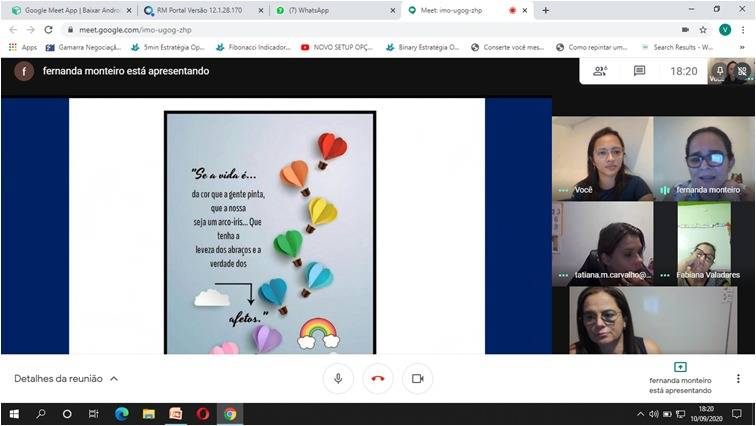The image size is (756, 426).
Task: Select Fabiana Valadares' video tile
Action: (x=704, y=243)
